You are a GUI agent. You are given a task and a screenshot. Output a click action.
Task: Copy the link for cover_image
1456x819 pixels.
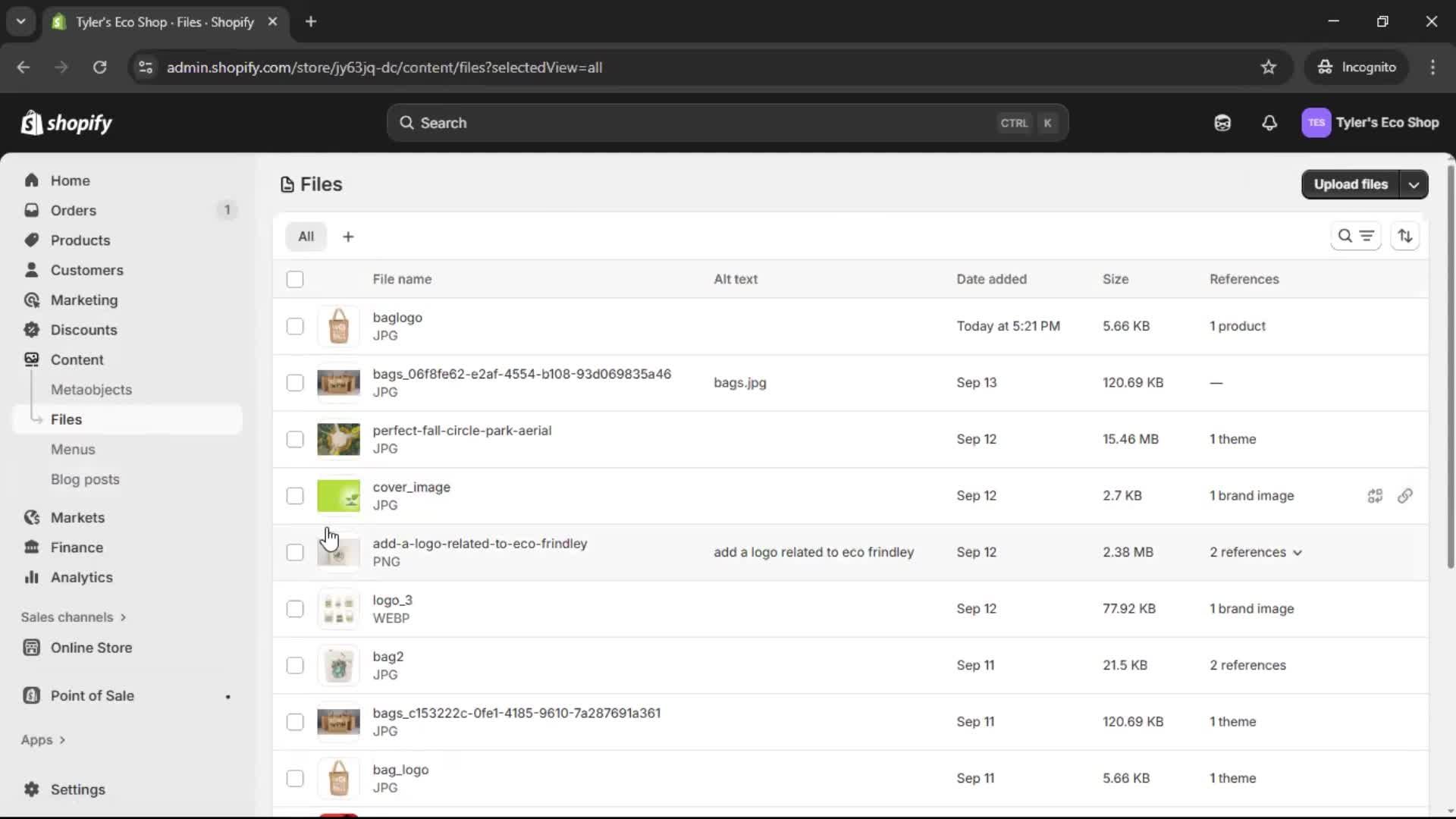[x=1407, y=496]
